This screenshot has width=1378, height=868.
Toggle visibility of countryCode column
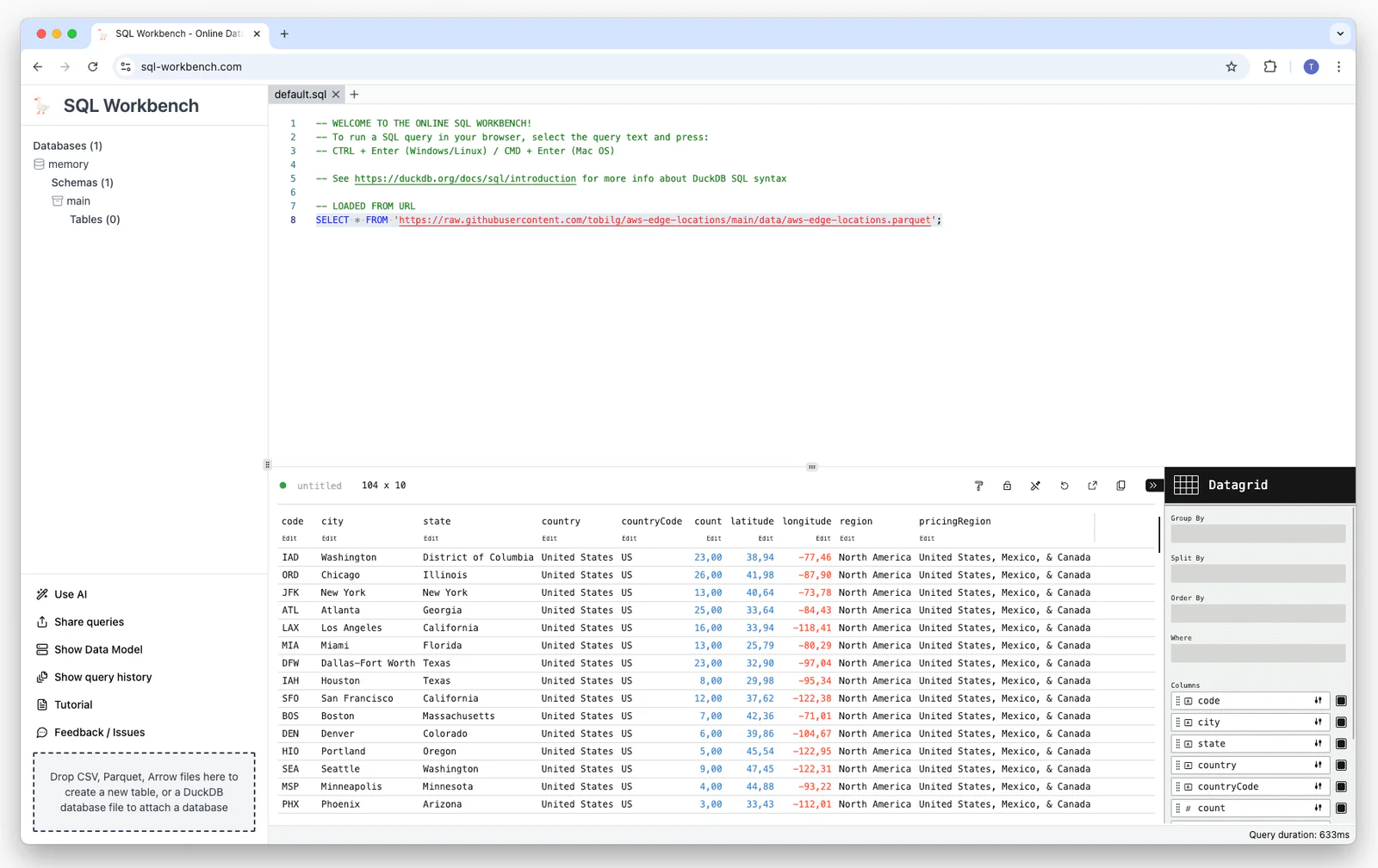coord(1341,787)
